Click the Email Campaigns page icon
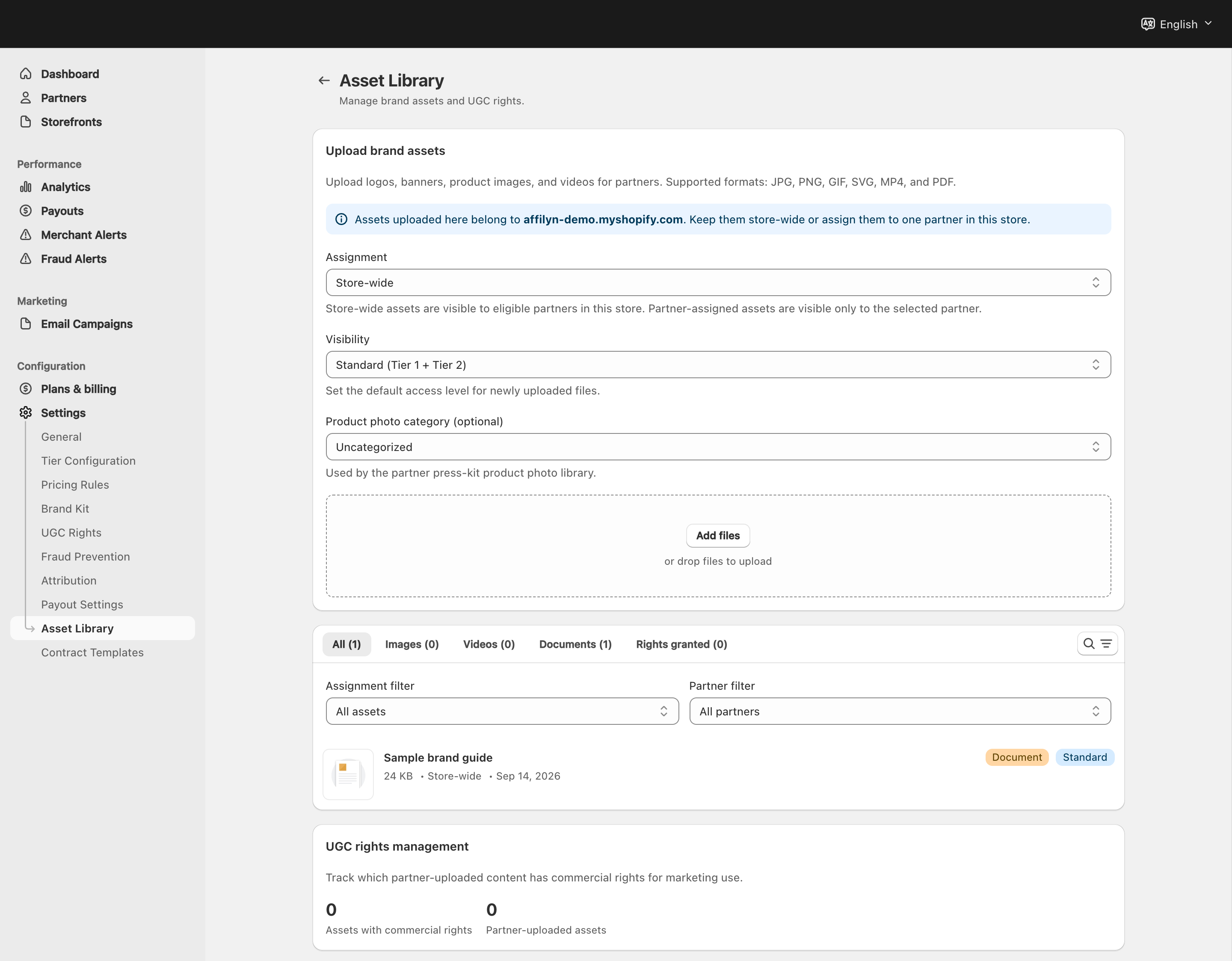 pos(25,324)
